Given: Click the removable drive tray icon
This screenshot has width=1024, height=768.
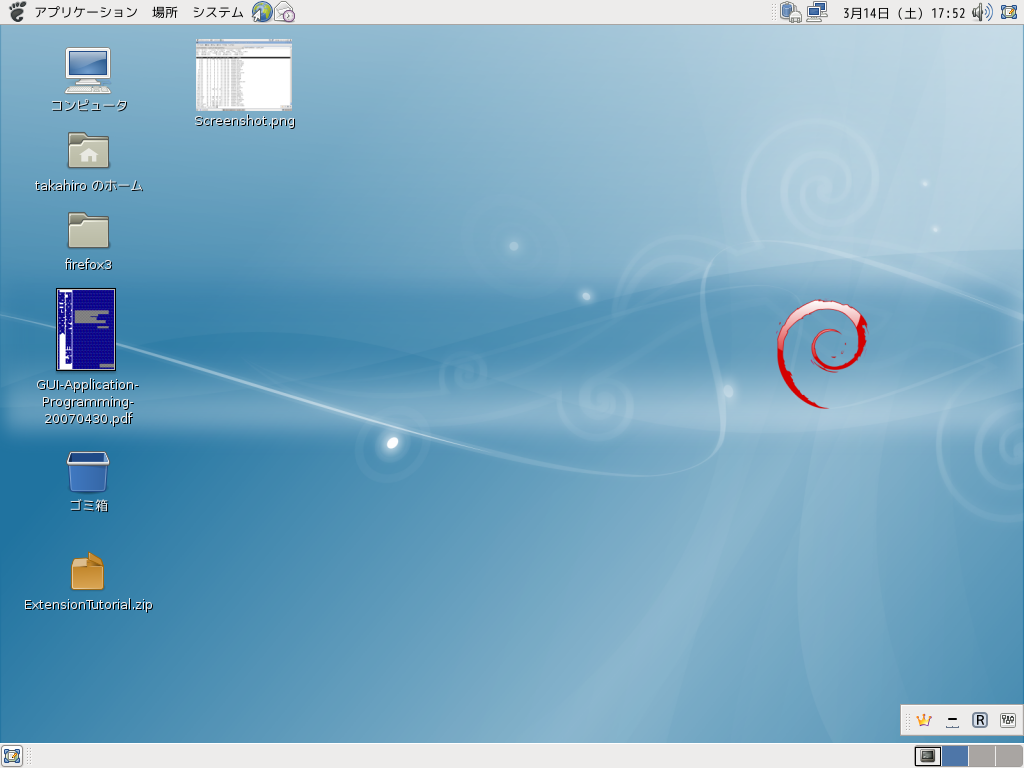Looking at the screenshot, I should 791,12.
